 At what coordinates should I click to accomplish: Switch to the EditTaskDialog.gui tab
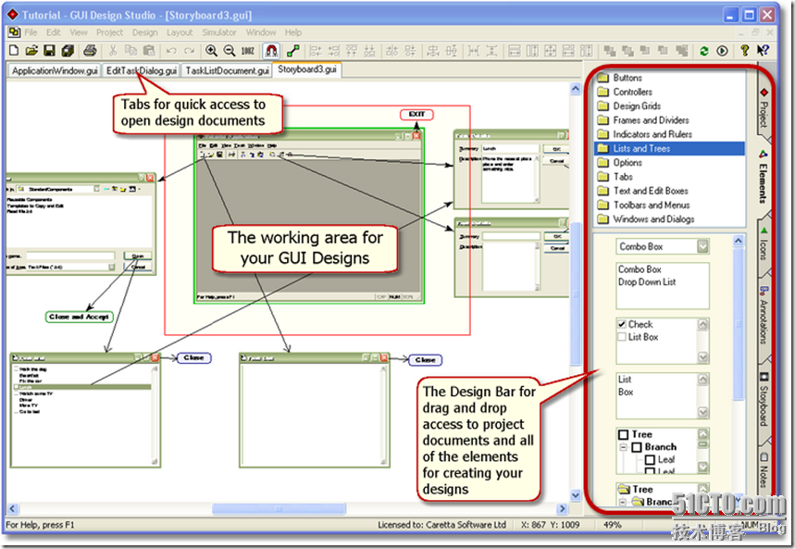click(141, 70)
